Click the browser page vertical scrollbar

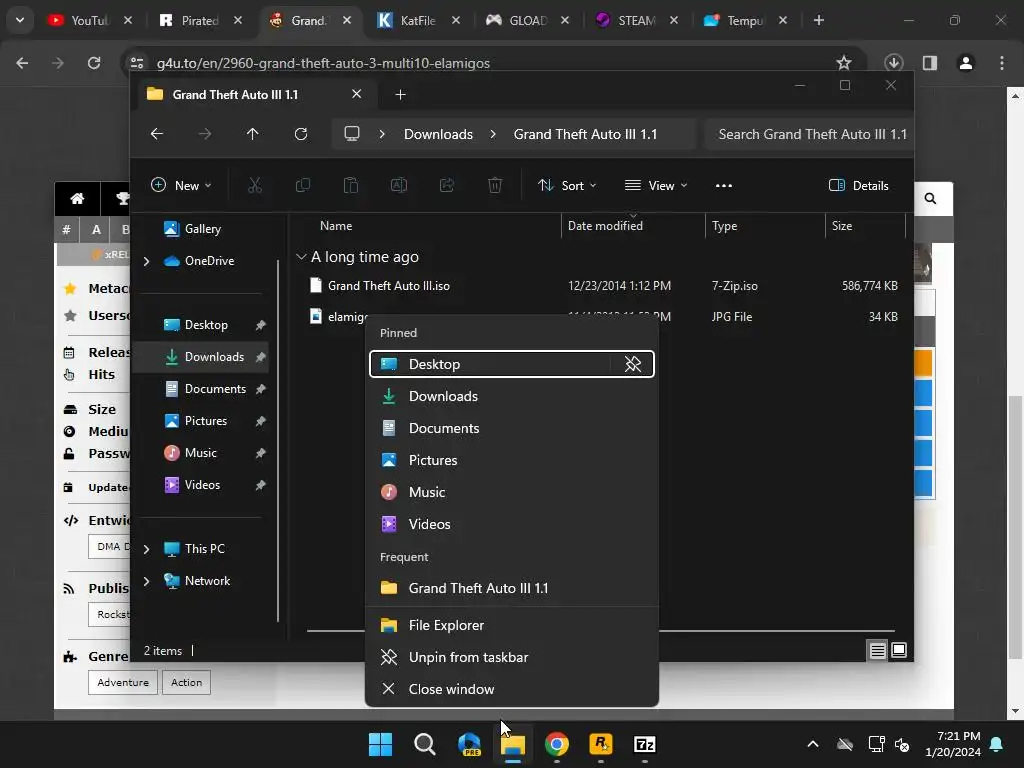point(1014,529)
